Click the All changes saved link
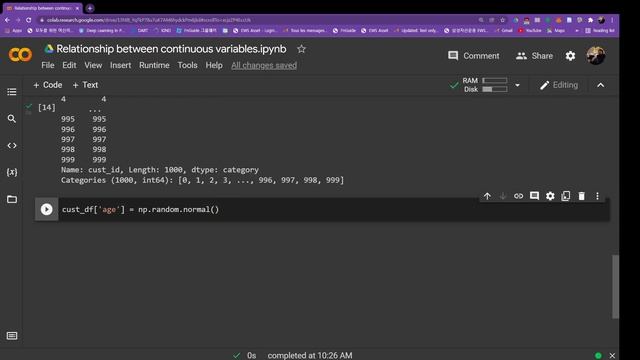Screen dimensions: 640x360 tap(264, 65)
